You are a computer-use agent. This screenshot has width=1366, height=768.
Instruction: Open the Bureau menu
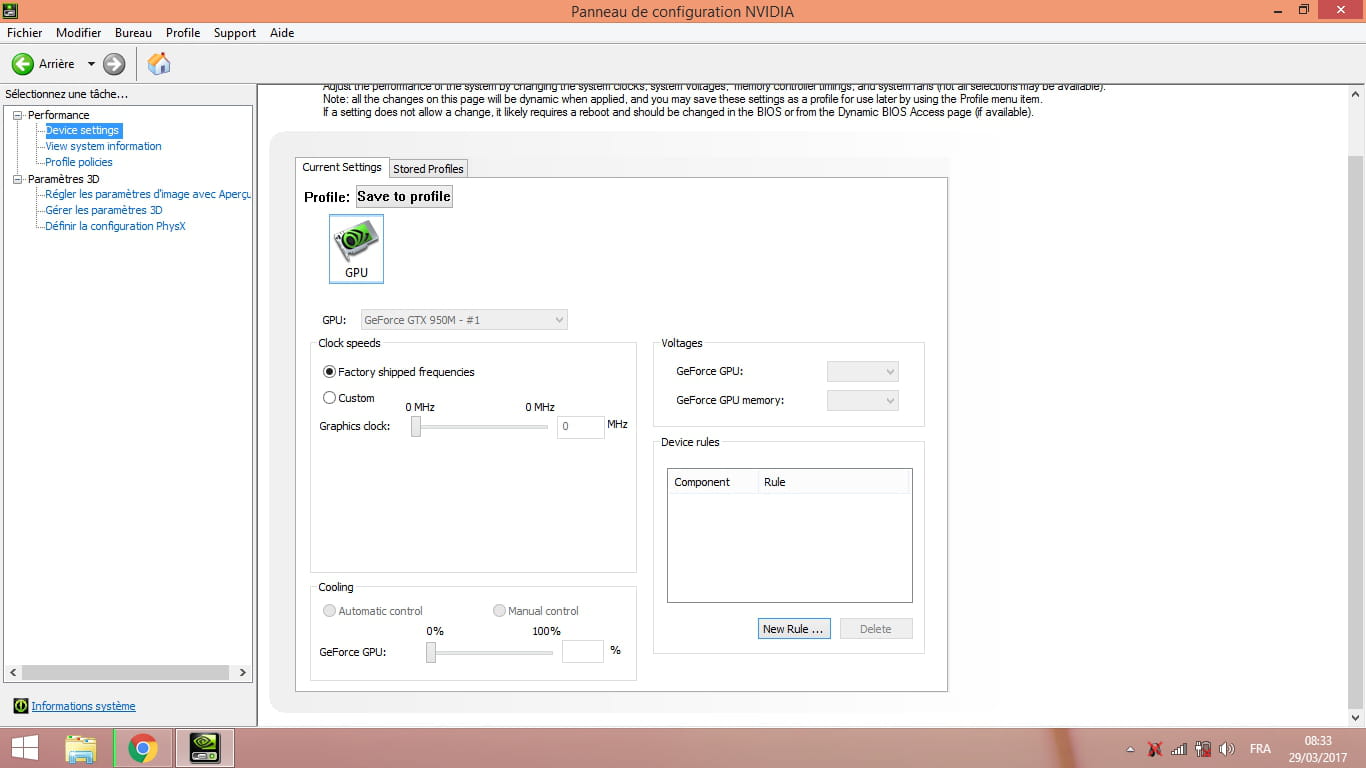pyautogui.click(x=133, y=33)
